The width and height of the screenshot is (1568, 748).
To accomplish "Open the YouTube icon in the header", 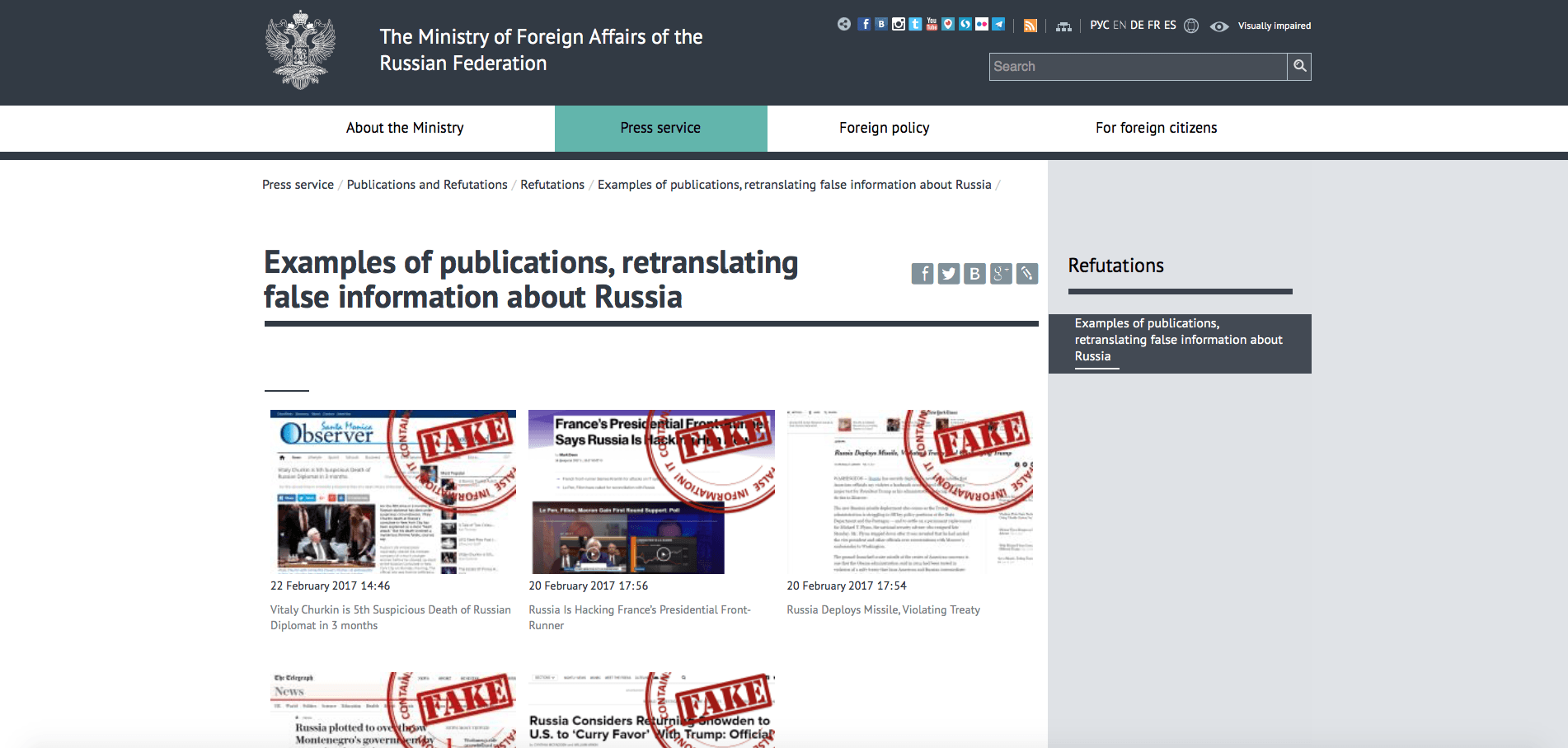I will (932, 24).
